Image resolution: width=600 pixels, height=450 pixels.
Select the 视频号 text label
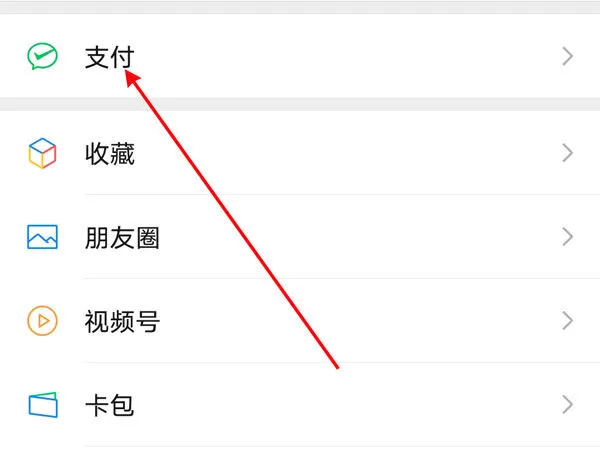click(x=122, y=321)
